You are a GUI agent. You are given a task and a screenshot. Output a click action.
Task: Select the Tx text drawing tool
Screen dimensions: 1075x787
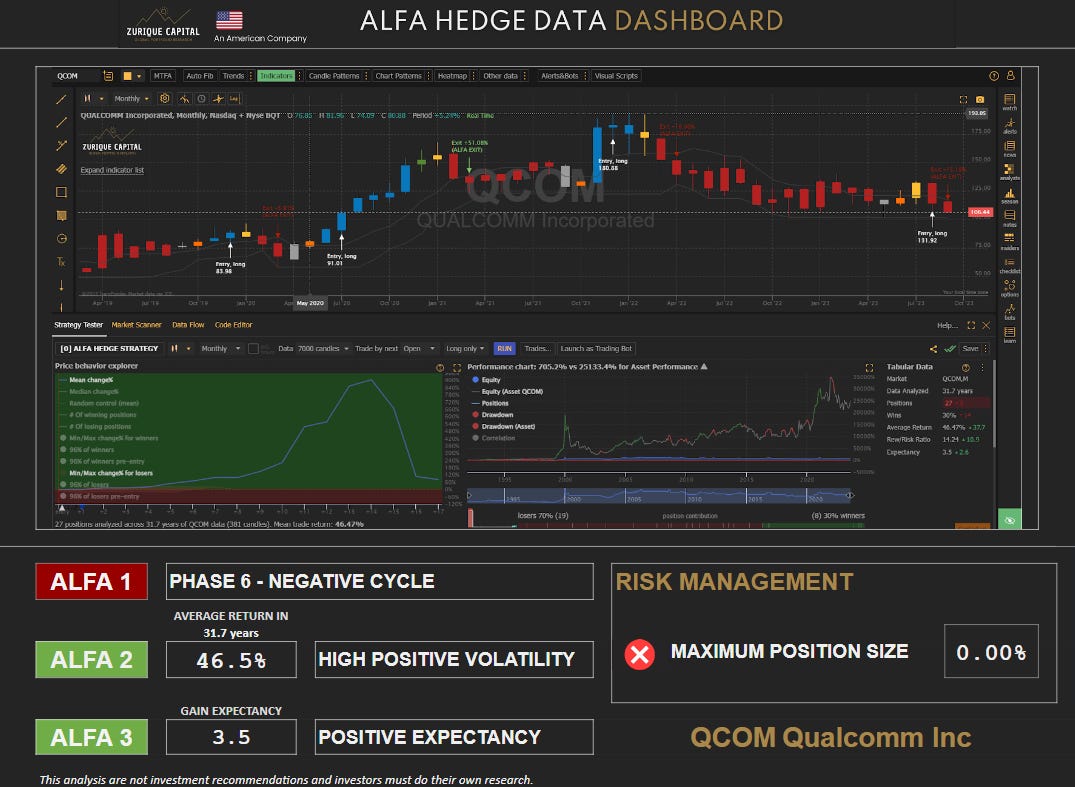coord(61,261)
